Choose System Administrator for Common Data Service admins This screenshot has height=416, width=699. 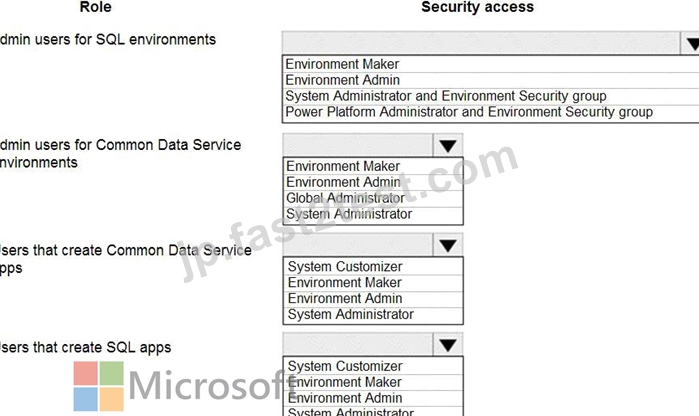(x=373, y=214)
